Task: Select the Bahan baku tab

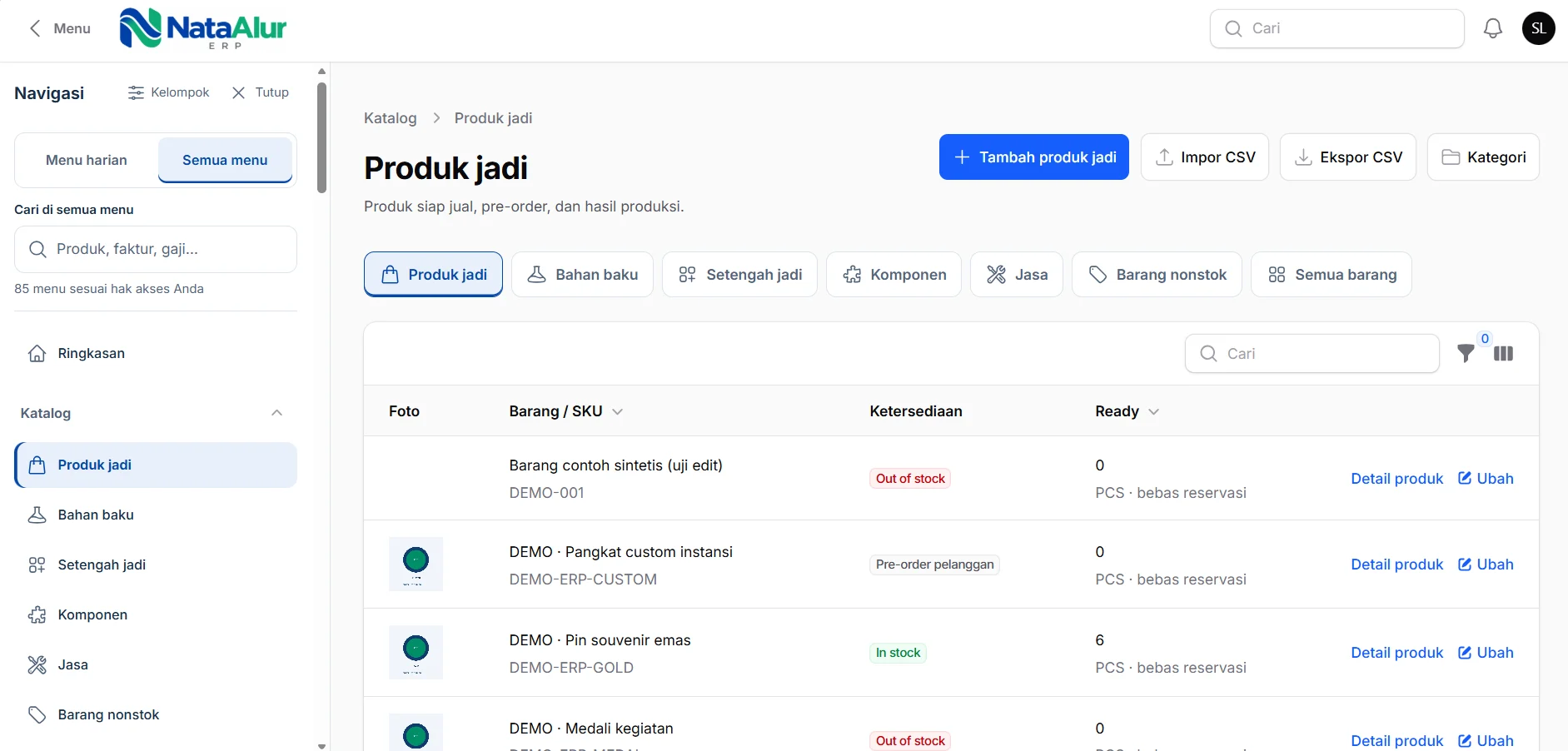Action: point(582,274)
